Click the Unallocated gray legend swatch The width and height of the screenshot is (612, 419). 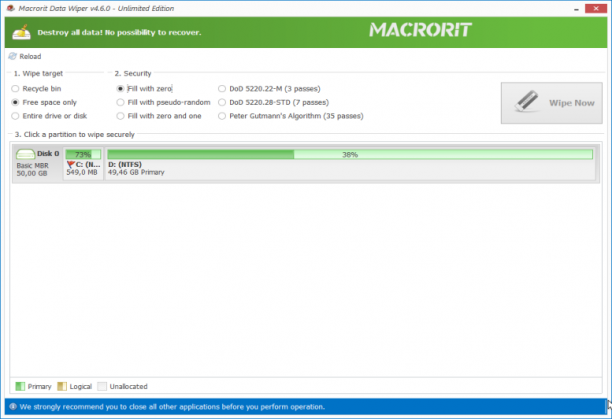pyautogui.click(x=102, y=386)
